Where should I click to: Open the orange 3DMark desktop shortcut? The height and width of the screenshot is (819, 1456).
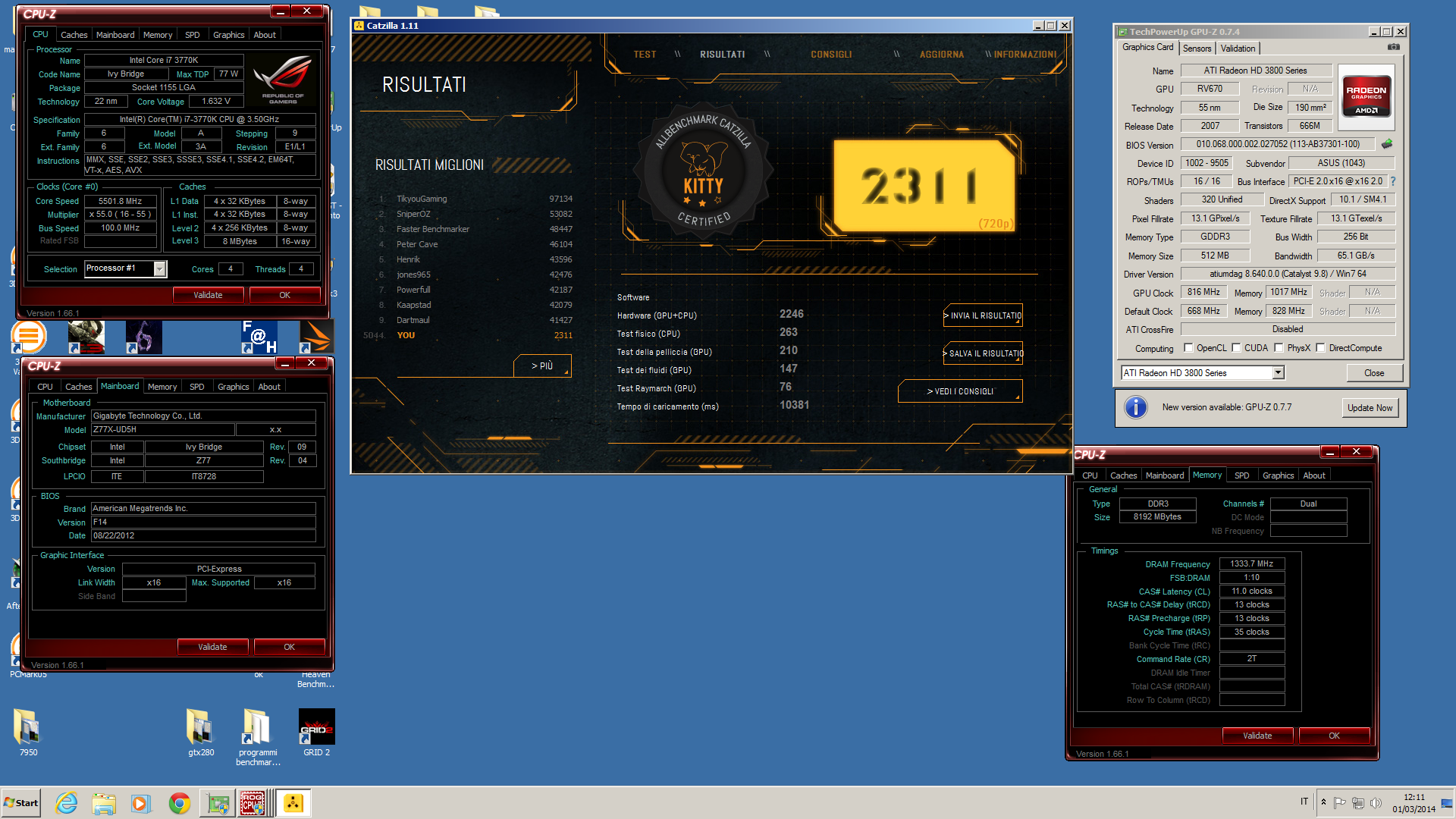coord(316,337)
